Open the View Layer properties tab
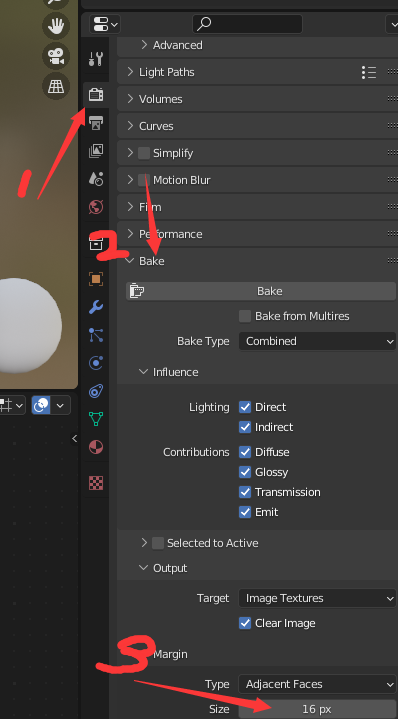 click(x=96, y=151)
